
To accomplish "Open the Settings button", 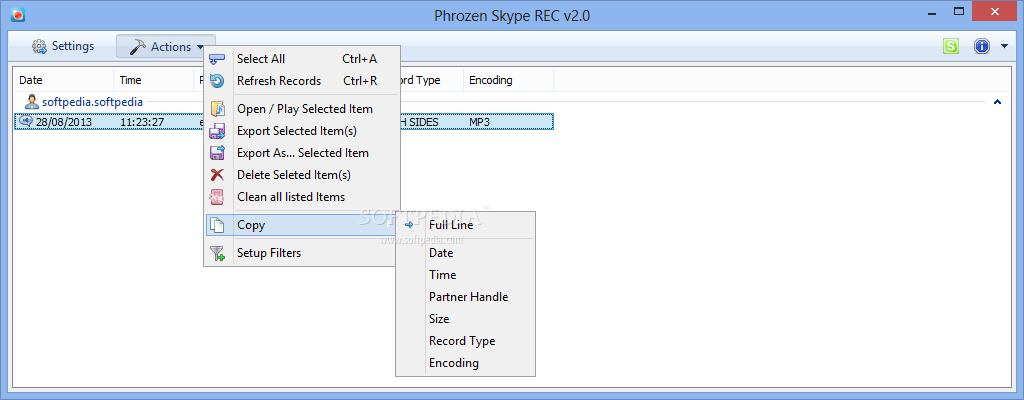I will pyautogui.click(x=63, y=46).
